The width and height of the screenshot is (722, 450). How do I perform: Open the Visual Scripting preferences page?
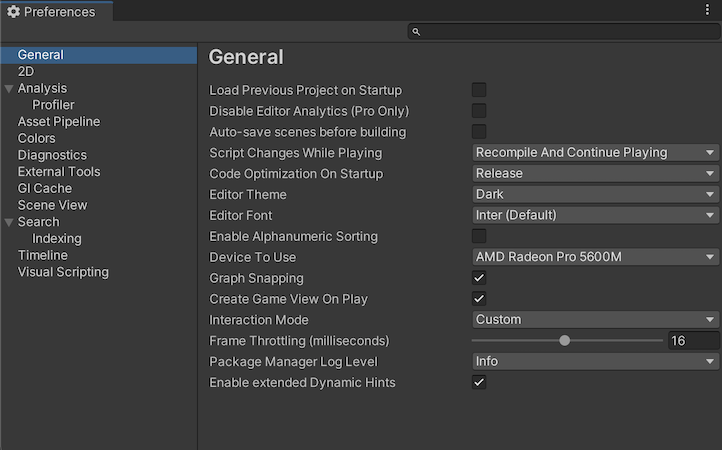tap(63, 272)
